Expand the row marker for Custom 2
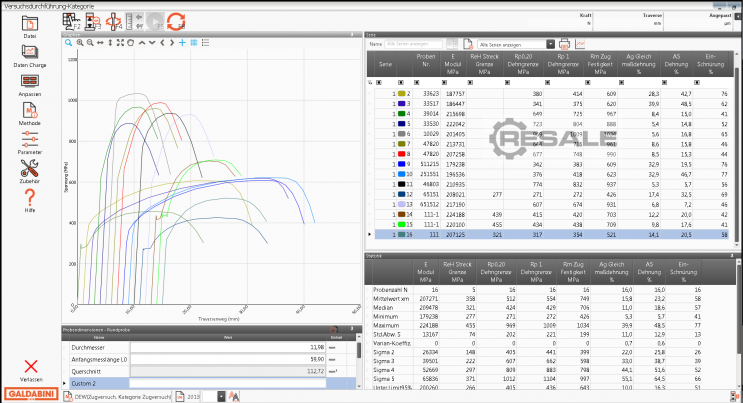743x403 pixels. click(x=65, y=383)
